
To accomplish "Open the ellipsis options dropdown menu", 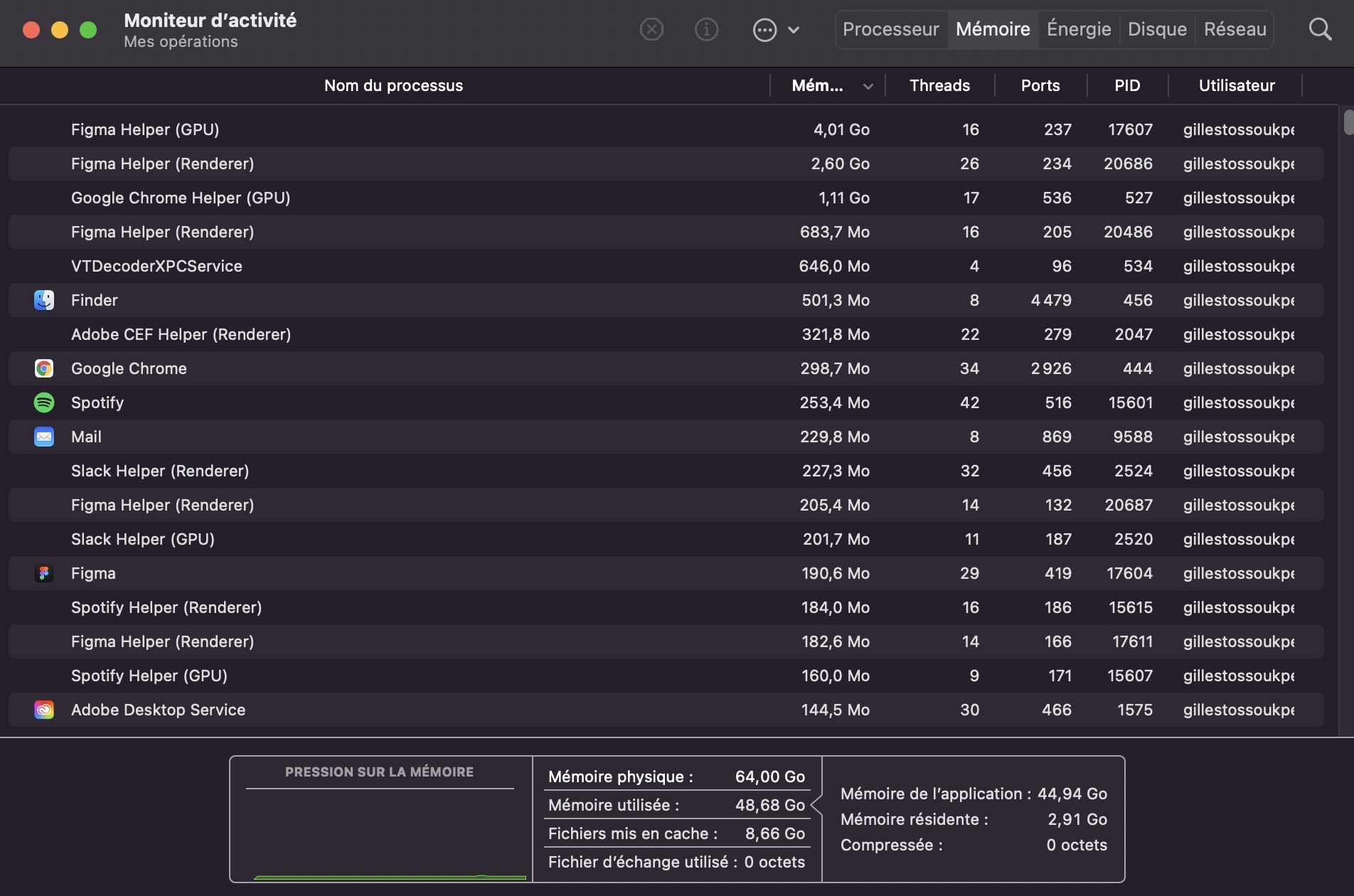I will click(x=764, y=30).
